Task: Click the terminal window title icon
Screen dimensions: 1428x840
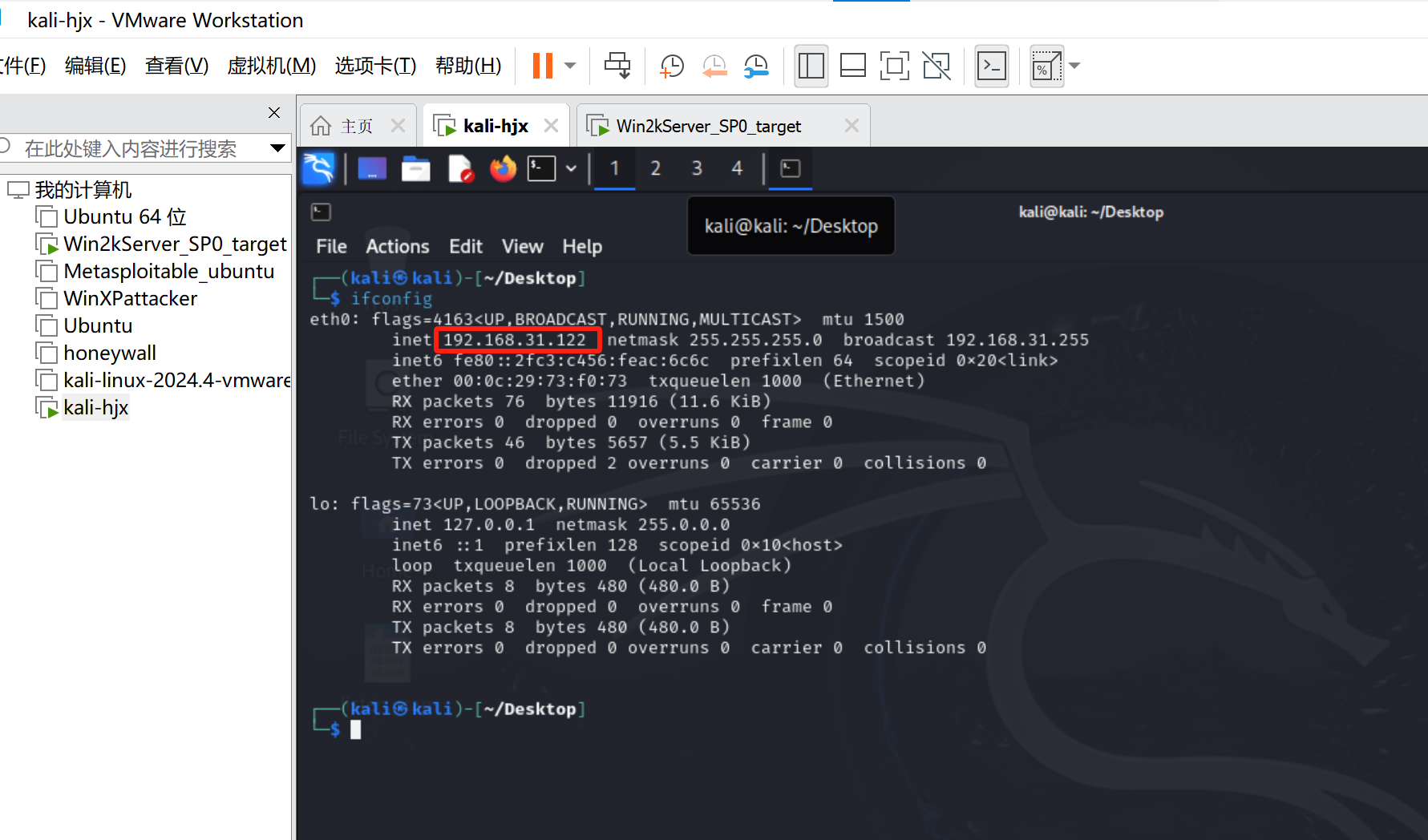Action: [321, 212]
